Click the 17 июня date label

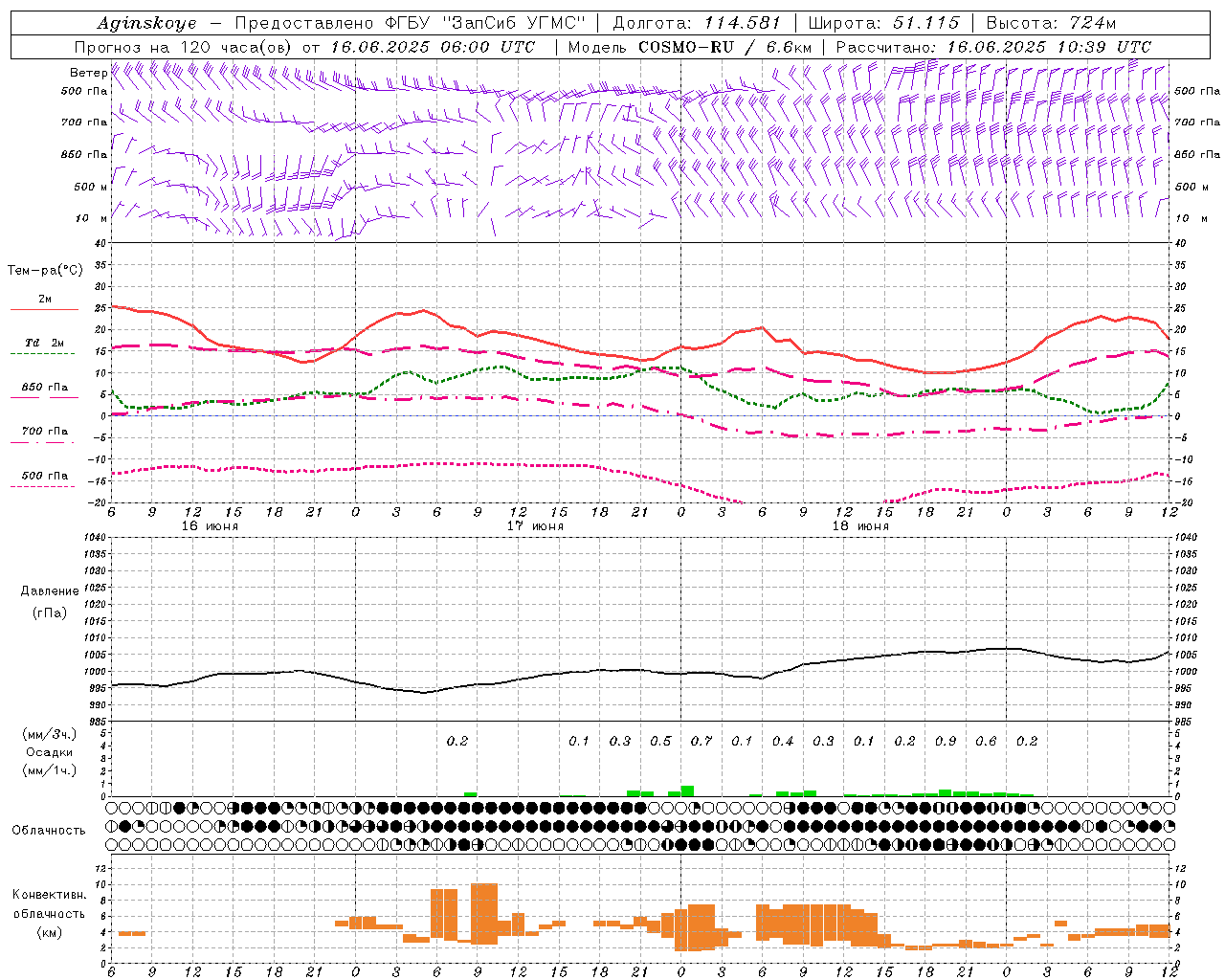tap(535, 526)
